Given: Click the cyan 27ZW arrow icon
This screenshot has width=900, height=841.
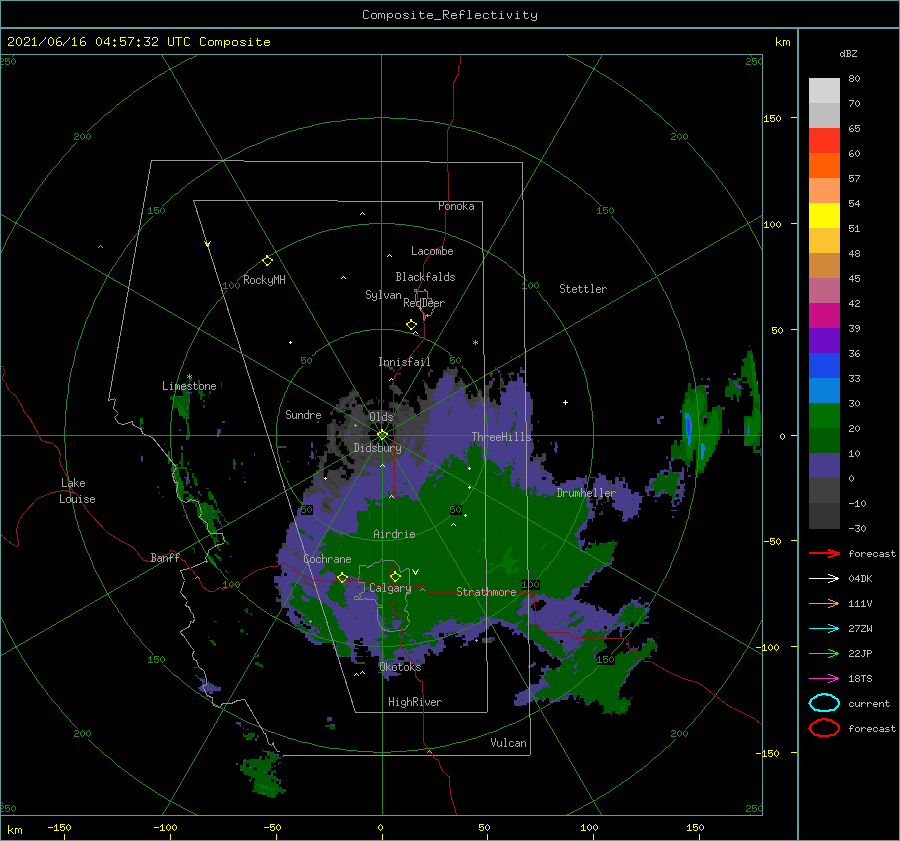Looking at the screenshot, I should point(824,629).
